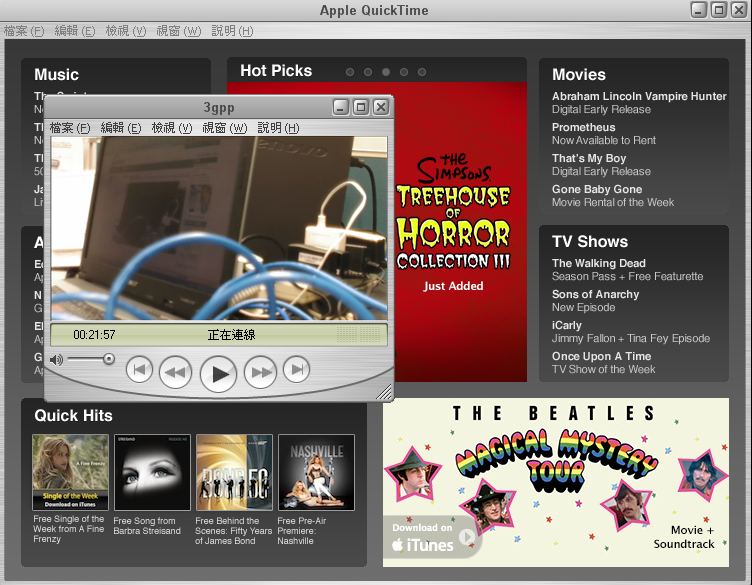Open 視窗 (W) menu in 3gpp window

point(224,128)
